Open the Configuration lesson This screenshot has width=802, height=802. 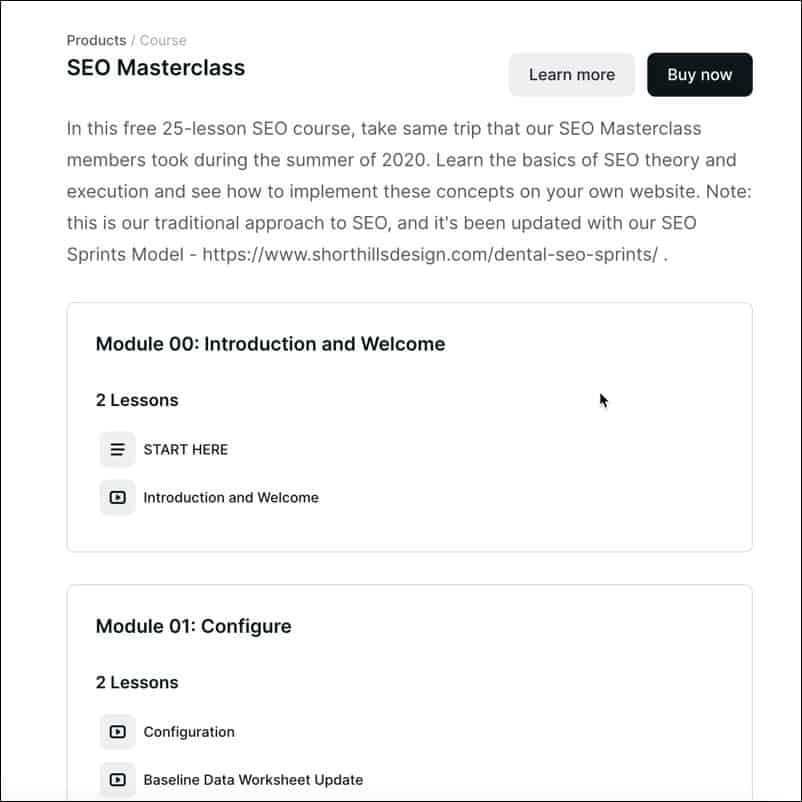coord(189,732)
